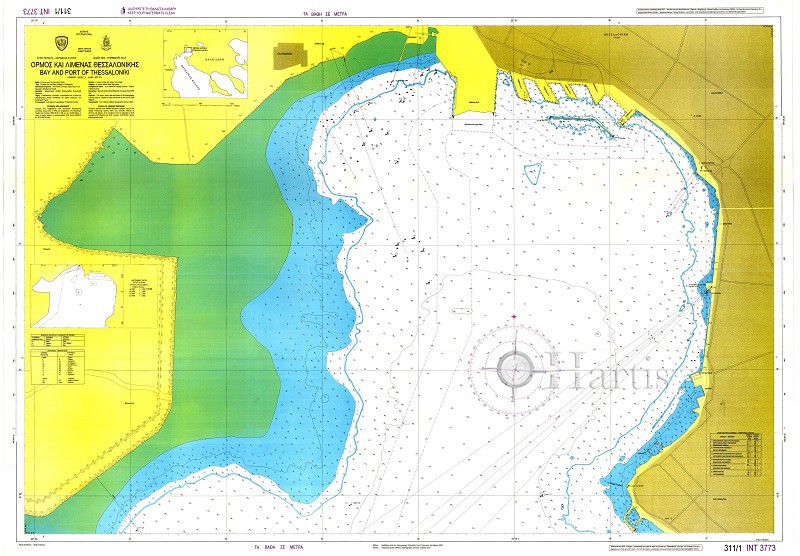Click the lighthouse crest emblem above the title

[106, 43]
